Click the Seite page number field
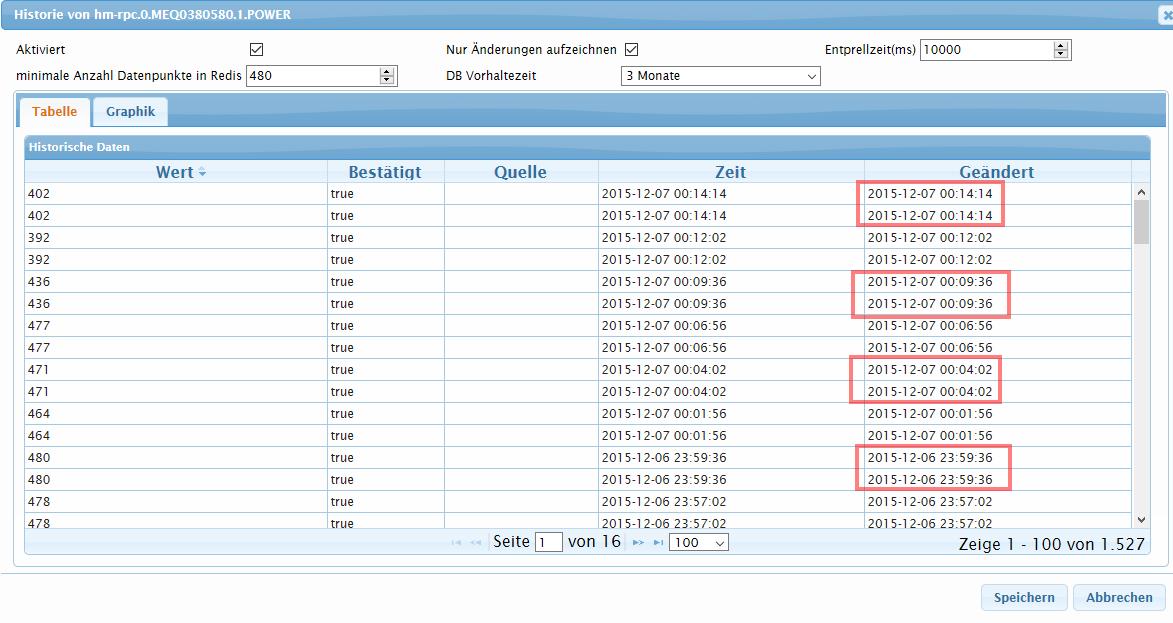The height and width of the screenshot is (623, 1173). 548,543
